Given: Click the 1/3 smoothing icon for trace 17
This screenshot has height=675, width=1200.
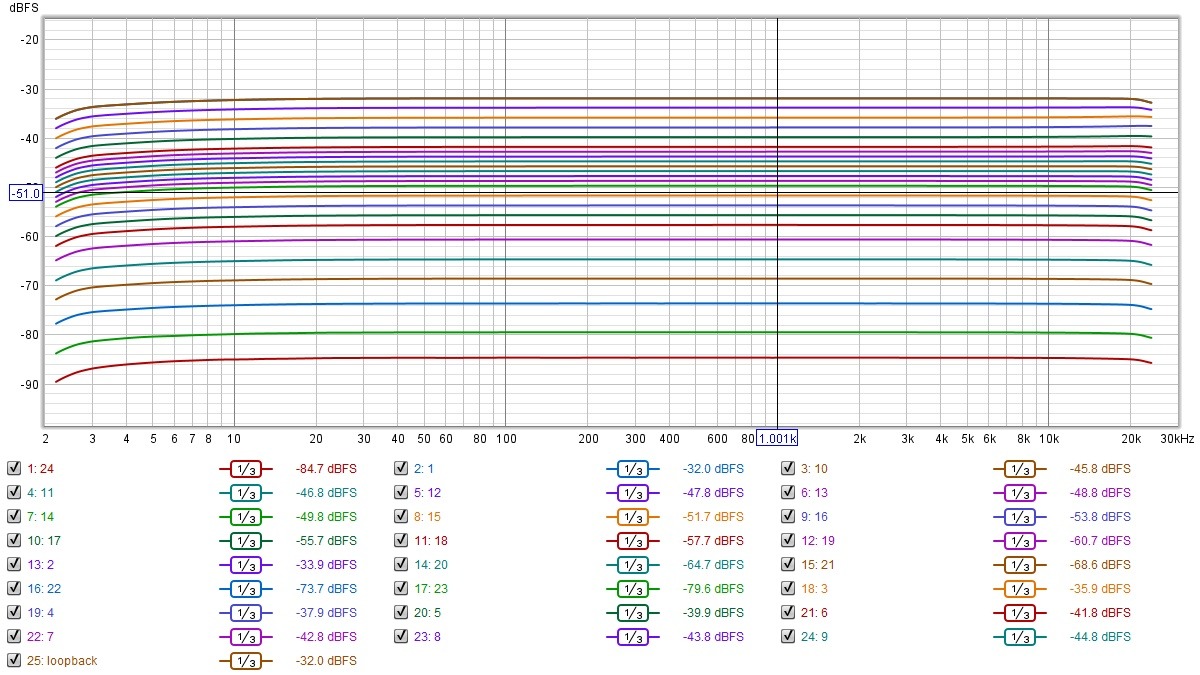Looking at the screenshot, I should [x=245, y=540].
